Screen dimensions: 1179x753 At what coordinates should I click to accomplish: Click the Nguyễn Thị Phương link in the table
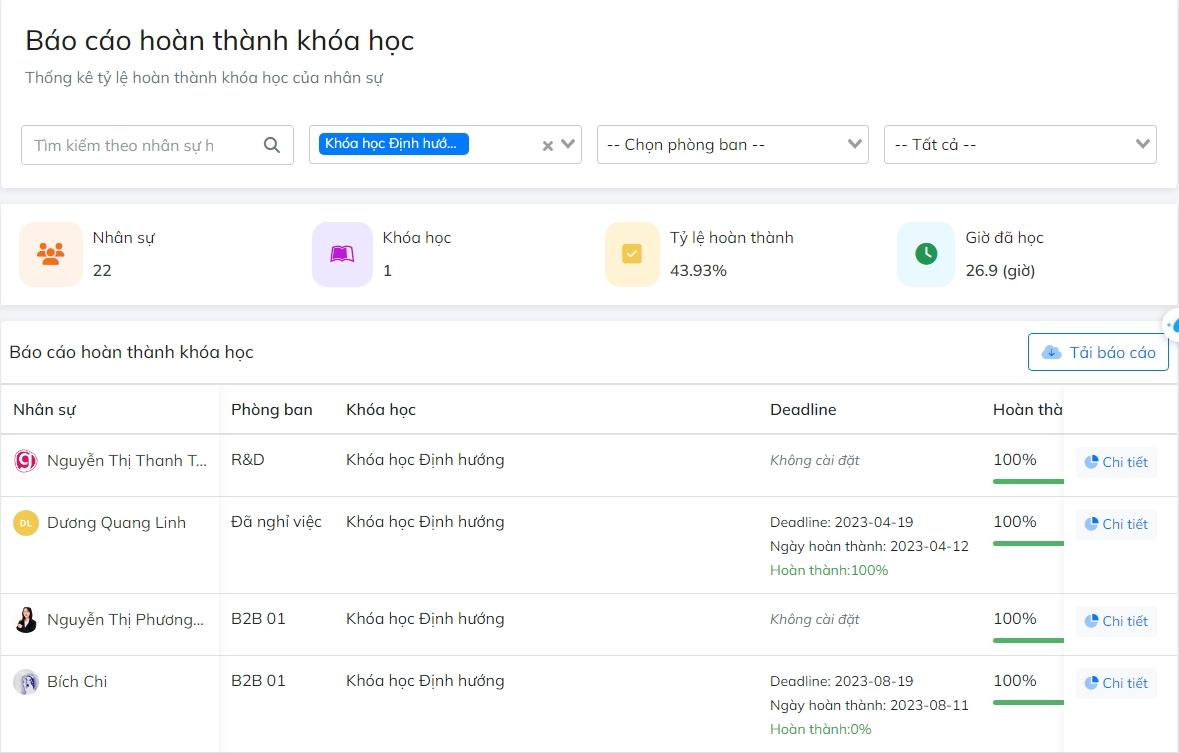[127, 620]
